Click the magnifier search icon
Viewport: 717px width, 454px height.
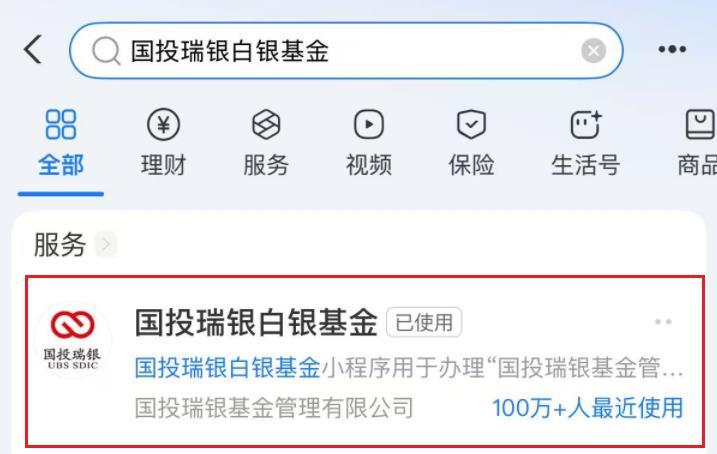[x=106, y=51]
